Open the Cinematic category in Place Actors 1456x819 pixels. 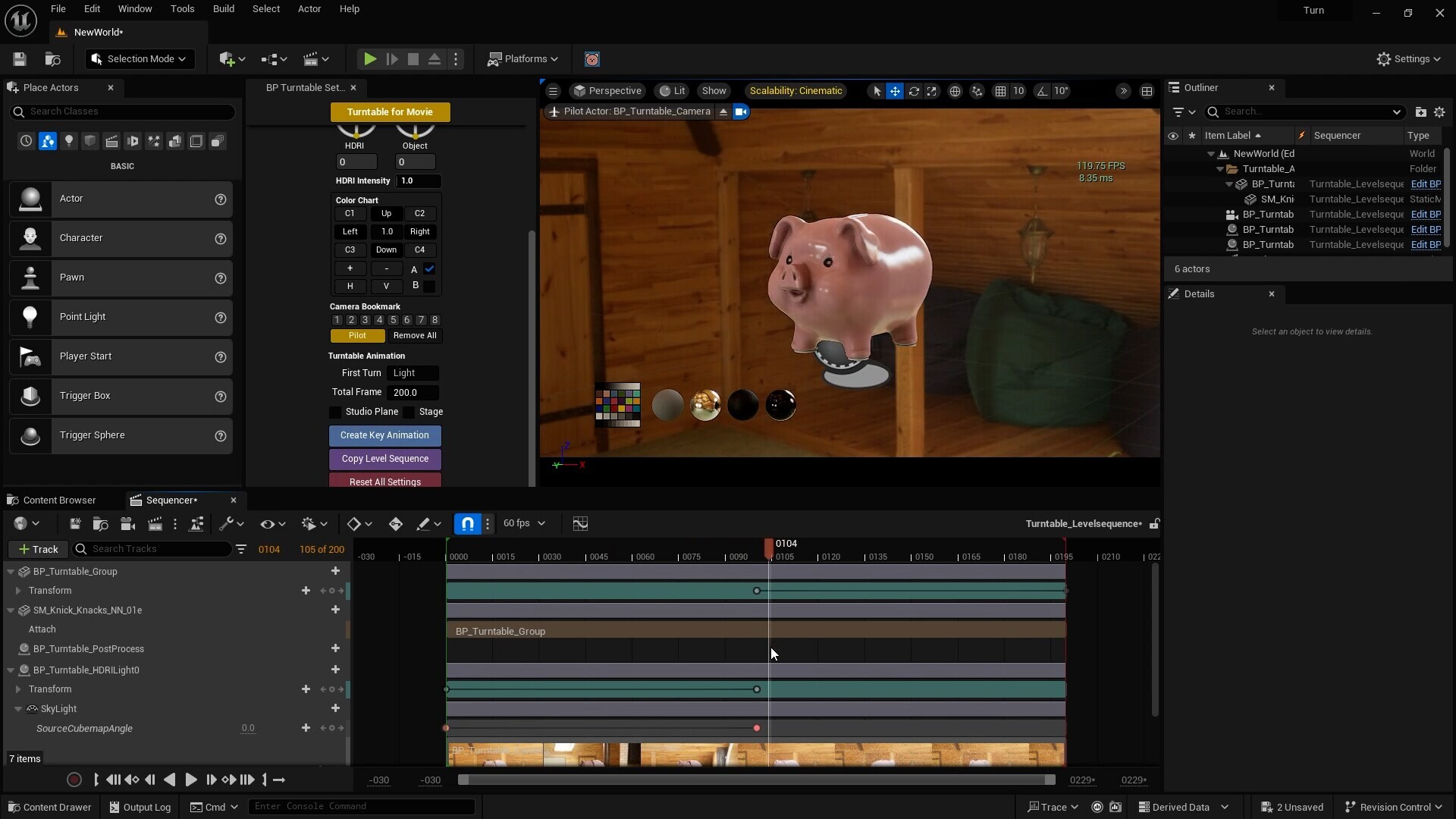(x=111, y=141)
